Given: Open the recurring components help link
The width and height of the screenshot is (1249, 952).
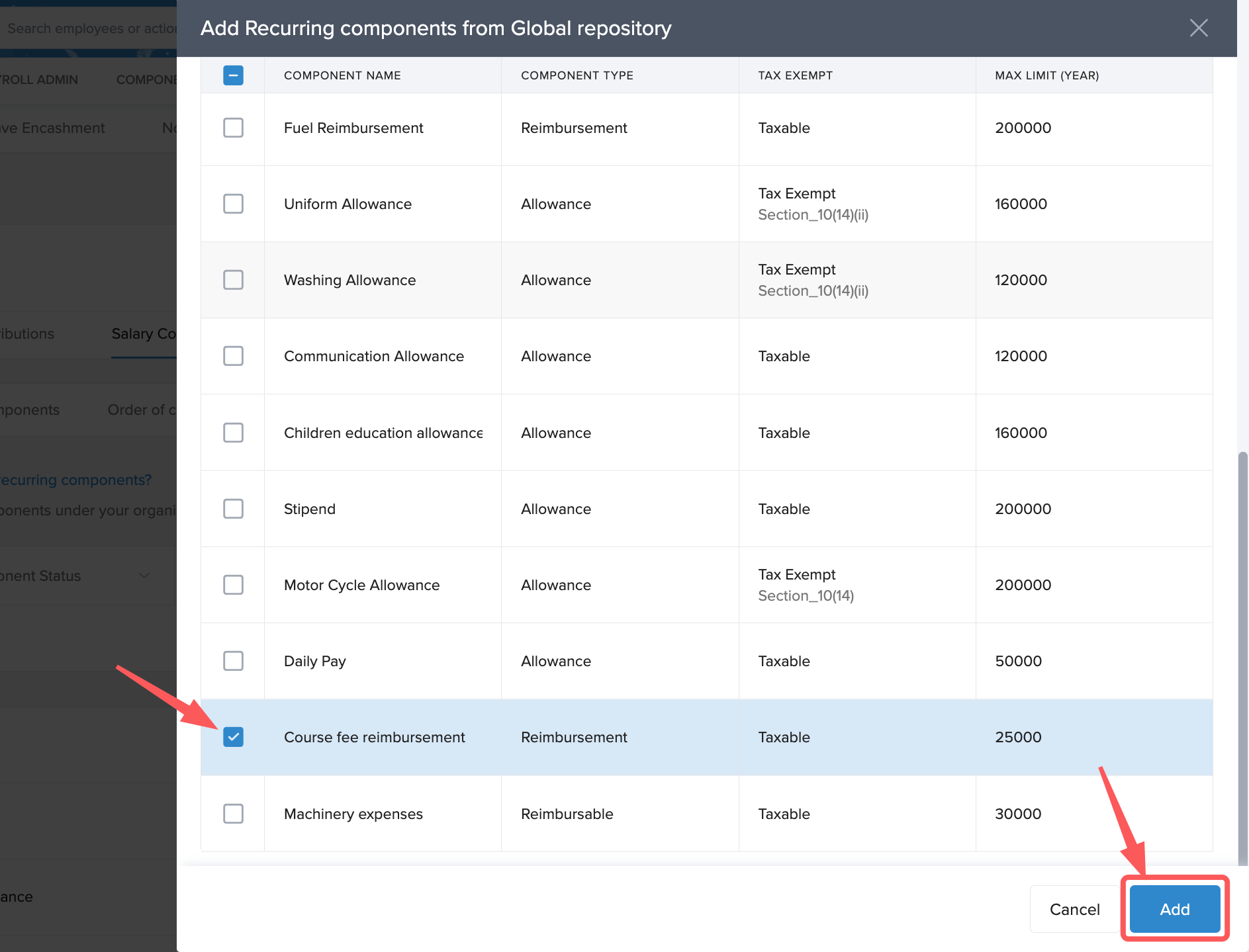Looking at the screenshot, I should point(75,480).
